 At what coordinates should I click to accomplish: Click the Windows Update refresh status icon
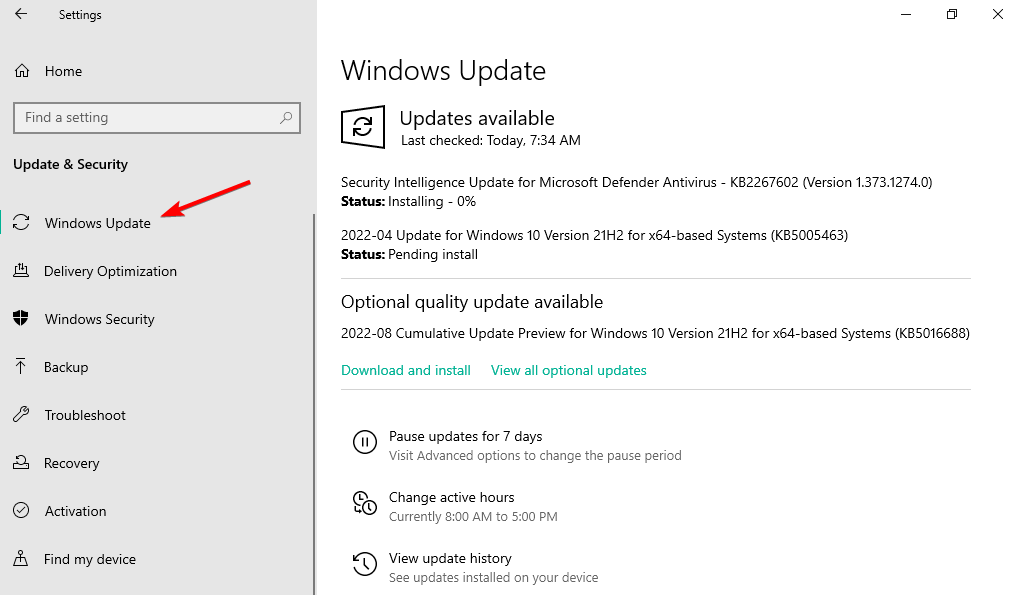coord(363,127)
